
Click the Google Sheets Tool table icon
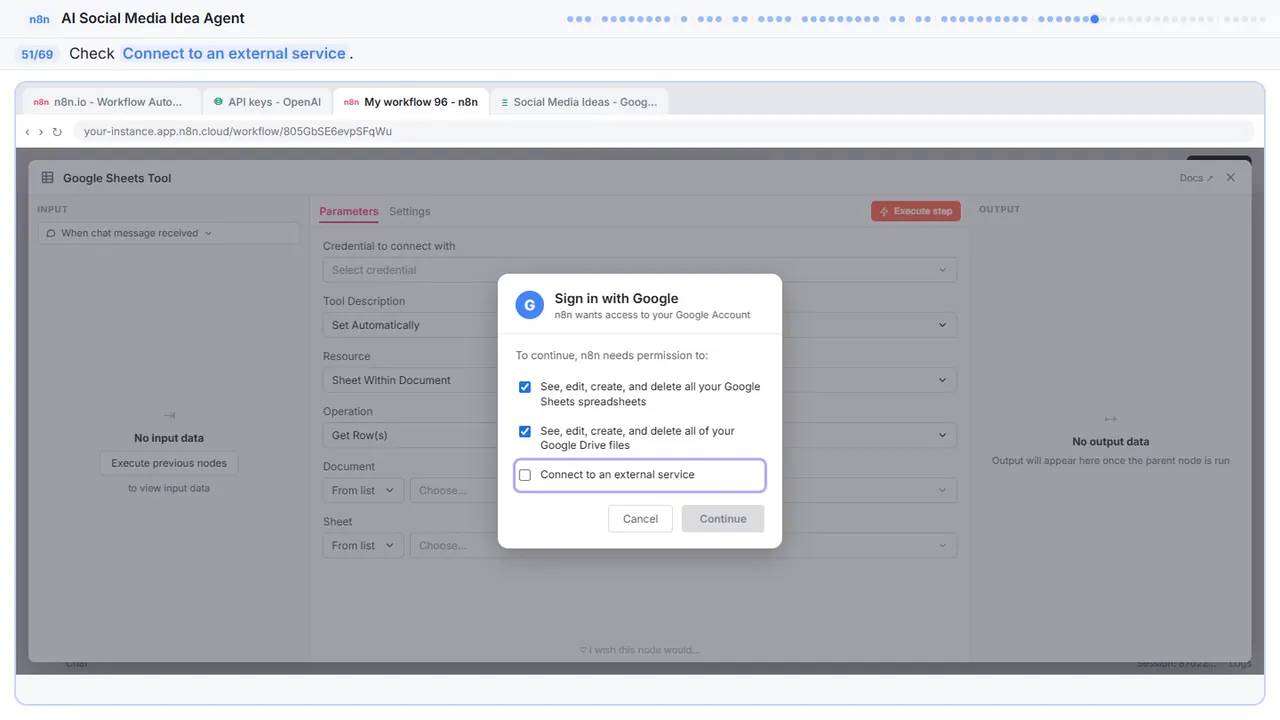pos(47,178)
